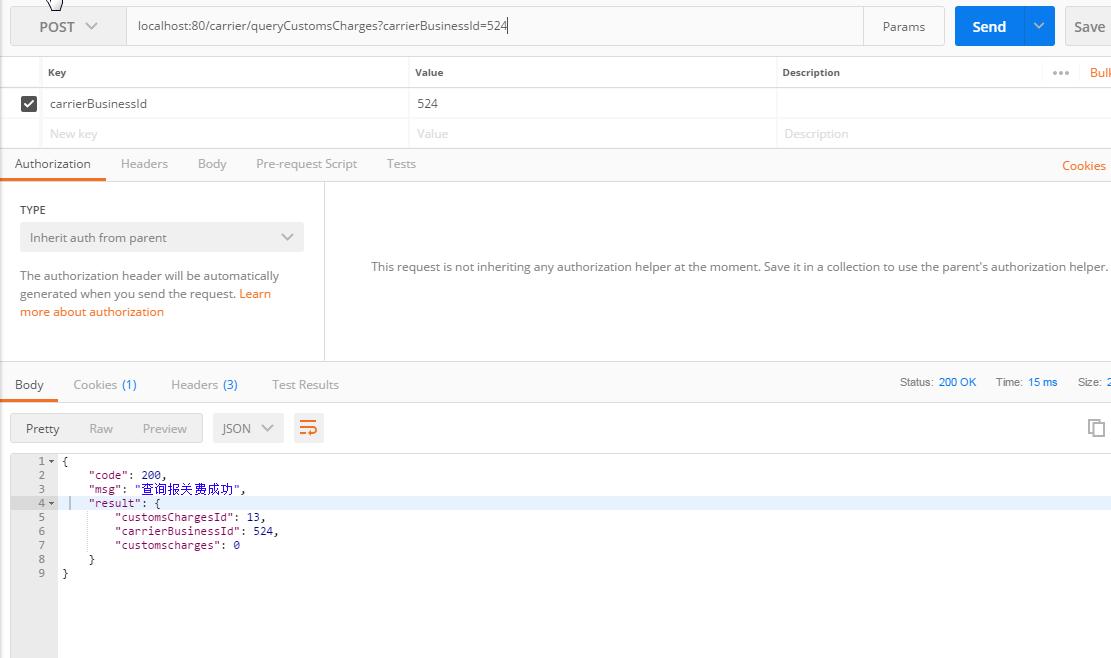Screen dimensions: 1111x658
Task: Open the Test Results tab
Action: point(305,385)
